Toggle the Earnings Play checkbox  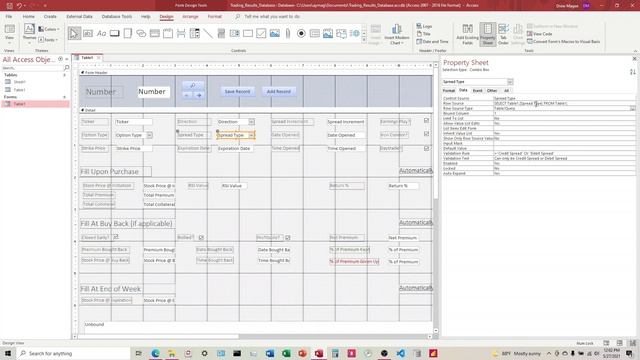coord(426,121)
